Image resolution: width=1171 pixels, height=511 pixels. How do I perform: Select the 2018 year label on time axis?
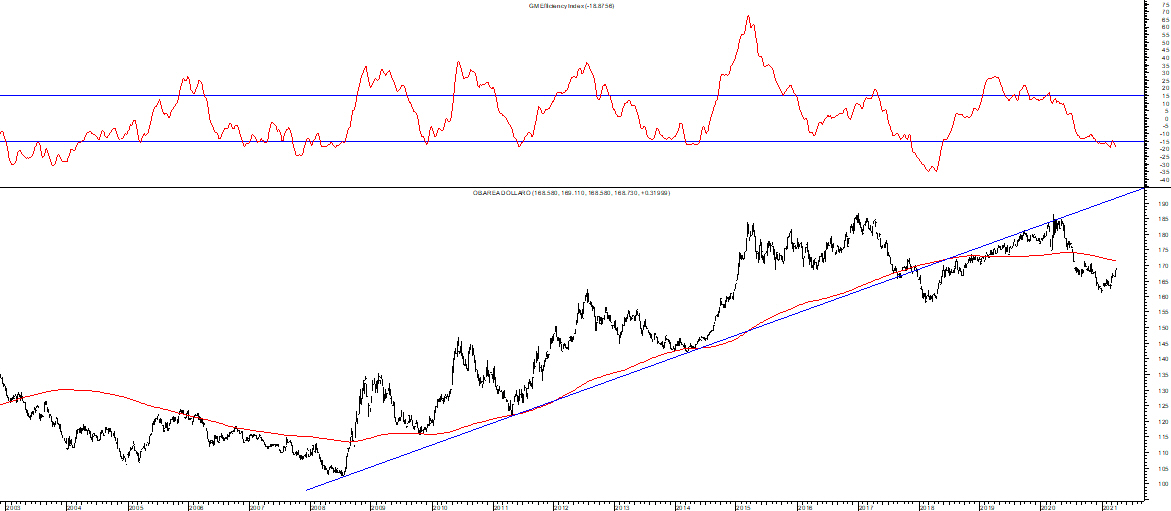tap(927, 507)
